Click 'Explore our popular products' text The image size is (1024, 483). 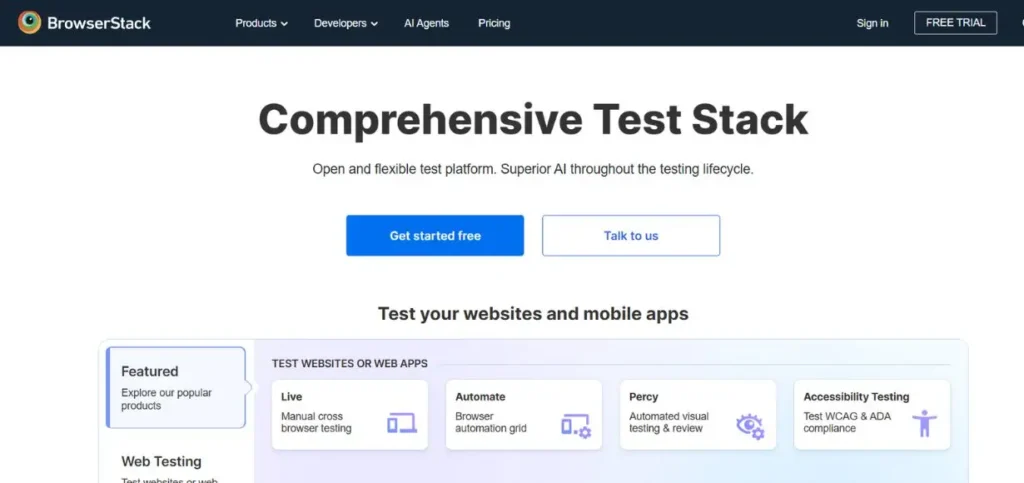click(x=167, y=399)
